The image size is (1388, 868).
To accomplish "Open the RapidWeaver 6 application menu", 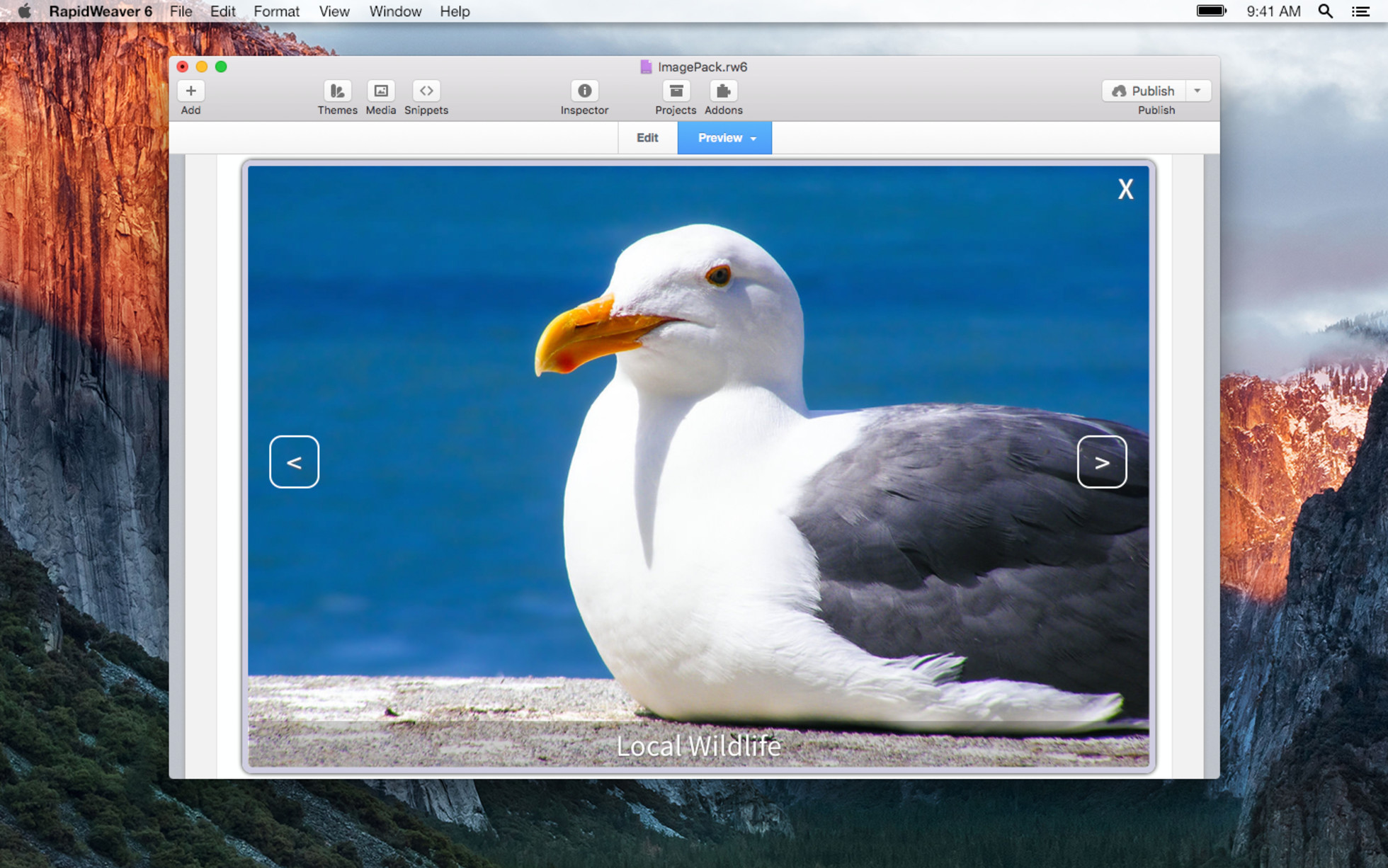I will coord(101,11).
